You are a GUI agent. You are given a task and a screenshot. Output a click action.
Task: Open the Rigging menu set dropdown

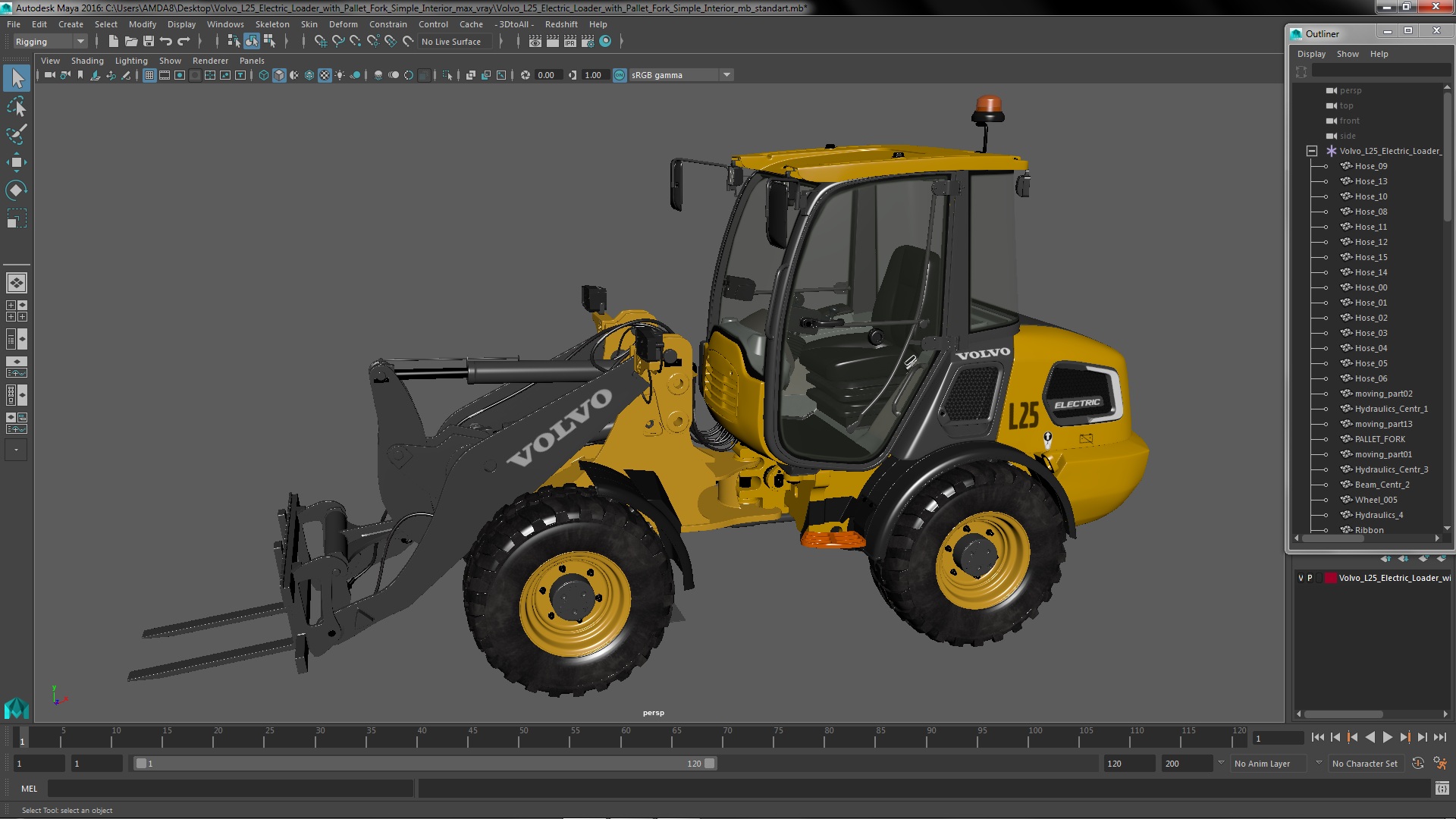click(50, 42)
